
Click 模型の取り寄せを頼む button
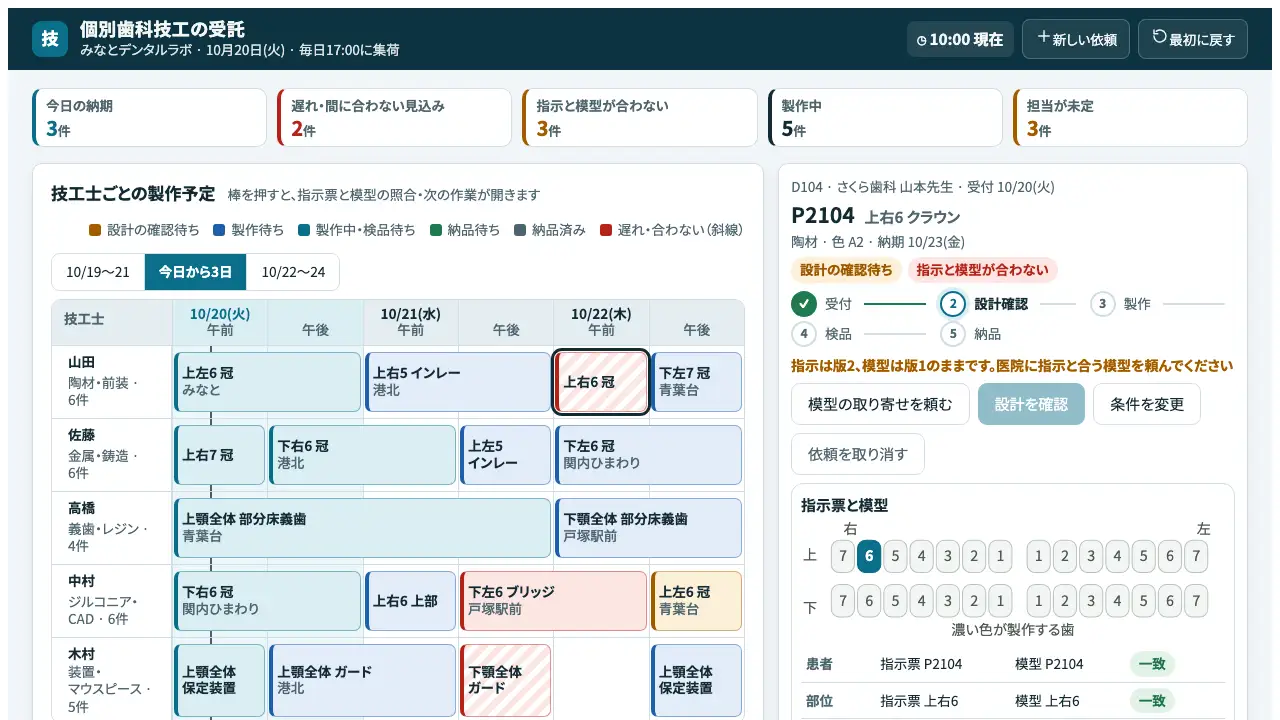point(880,404)
